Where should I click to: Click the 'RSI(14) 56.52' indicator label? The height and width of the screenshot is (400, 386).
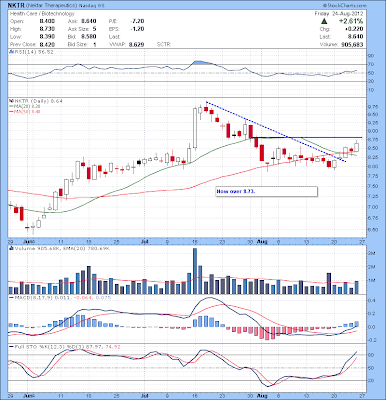[x=33, y=52]
